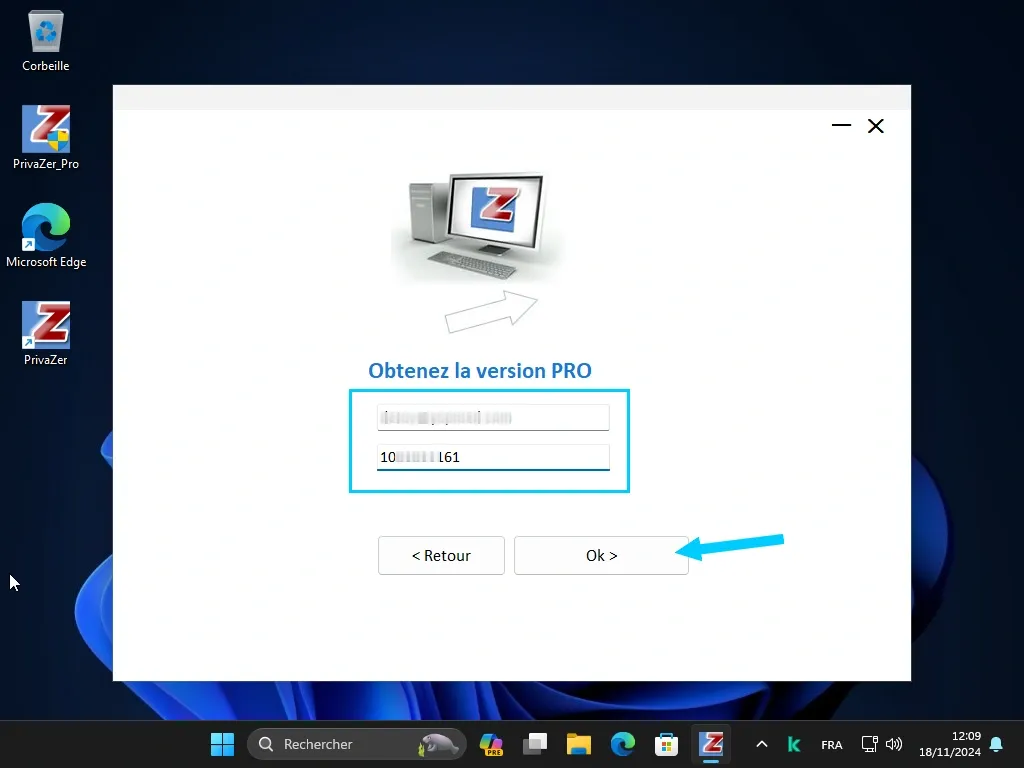
Task: Open File Explorer from the taskbar
Action: click(x=579, y=744)
